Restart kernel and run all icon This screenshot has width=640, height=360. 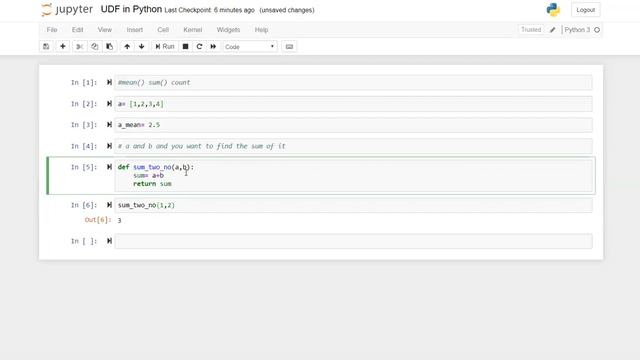(213, 47)
